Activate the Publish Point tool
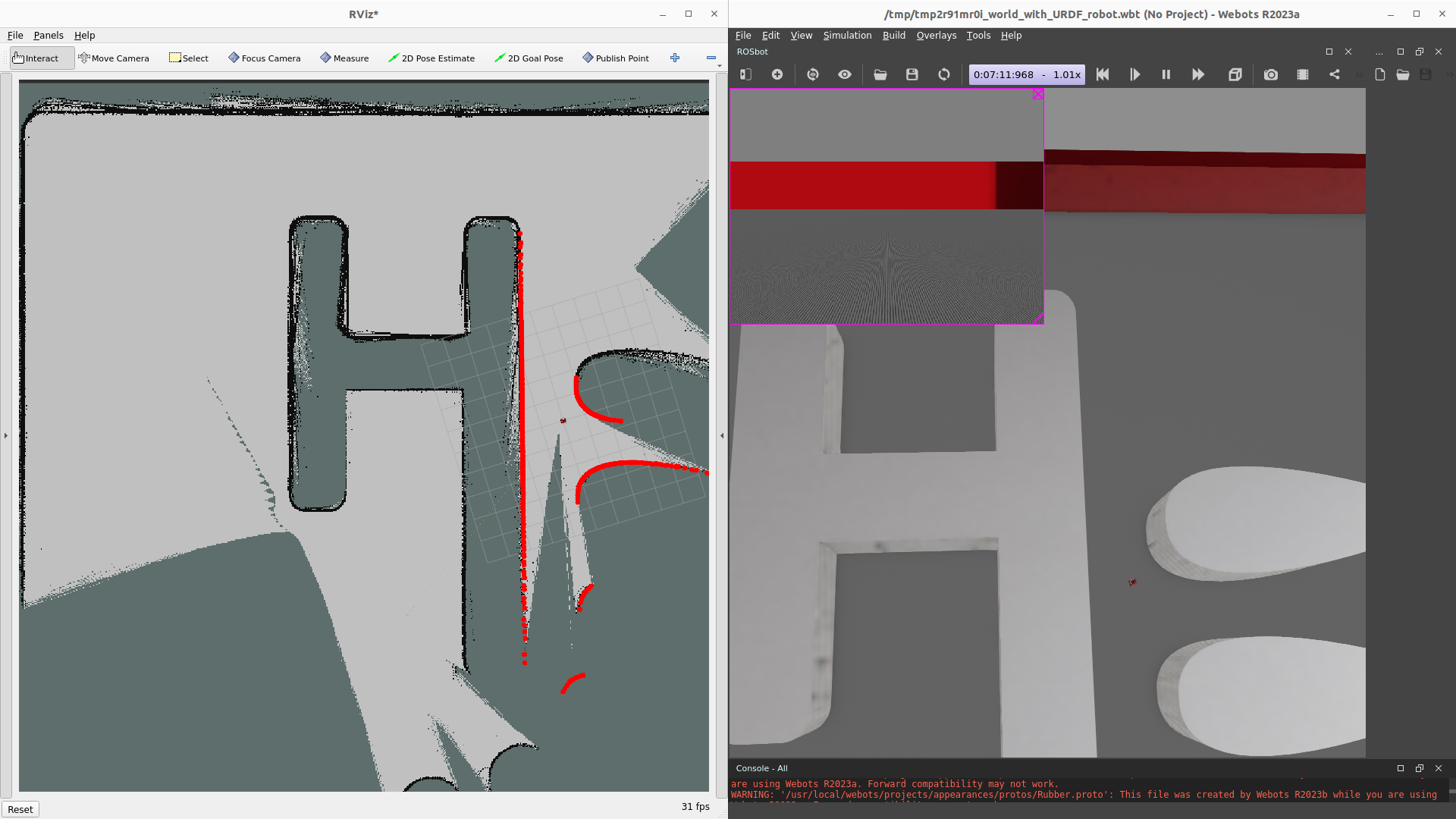The image size is (1456, 819). click(x=615, y=58)
